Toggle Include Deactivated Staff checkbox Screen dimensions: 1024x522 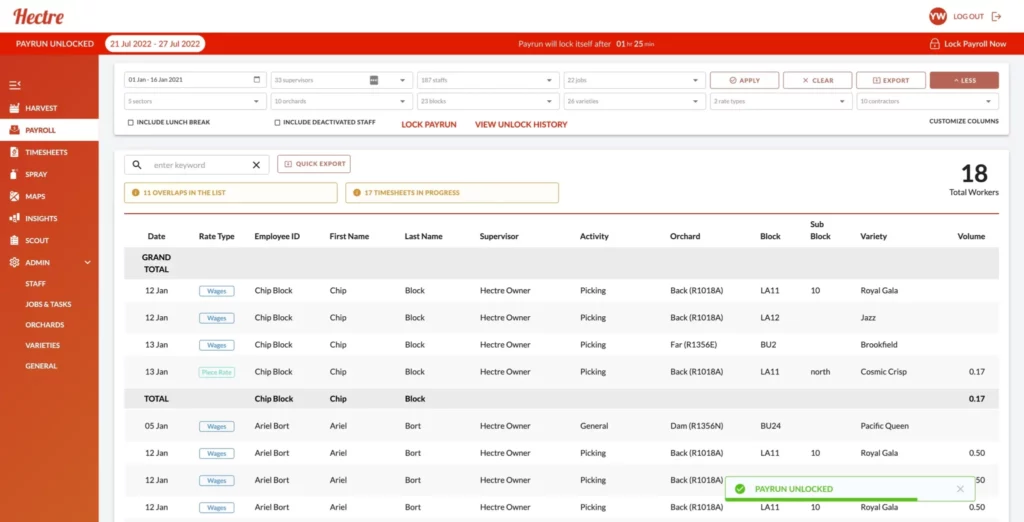tap(278, 123)
